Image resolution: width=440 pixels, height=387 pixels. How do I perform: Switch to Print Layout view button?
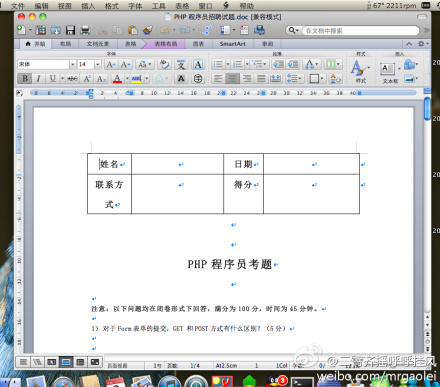tap(66, 362)
